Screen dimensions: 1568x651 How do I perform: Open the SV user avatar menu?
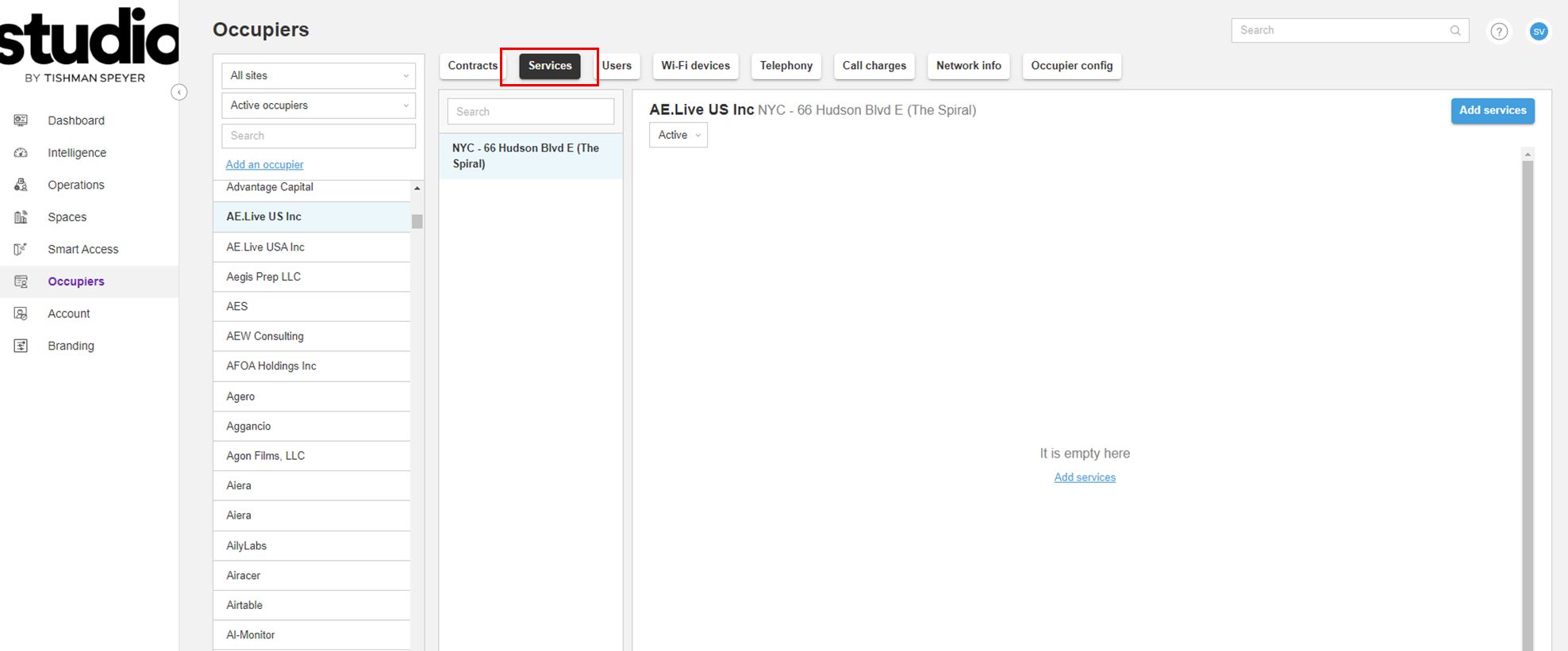[x=1539, y=31]
